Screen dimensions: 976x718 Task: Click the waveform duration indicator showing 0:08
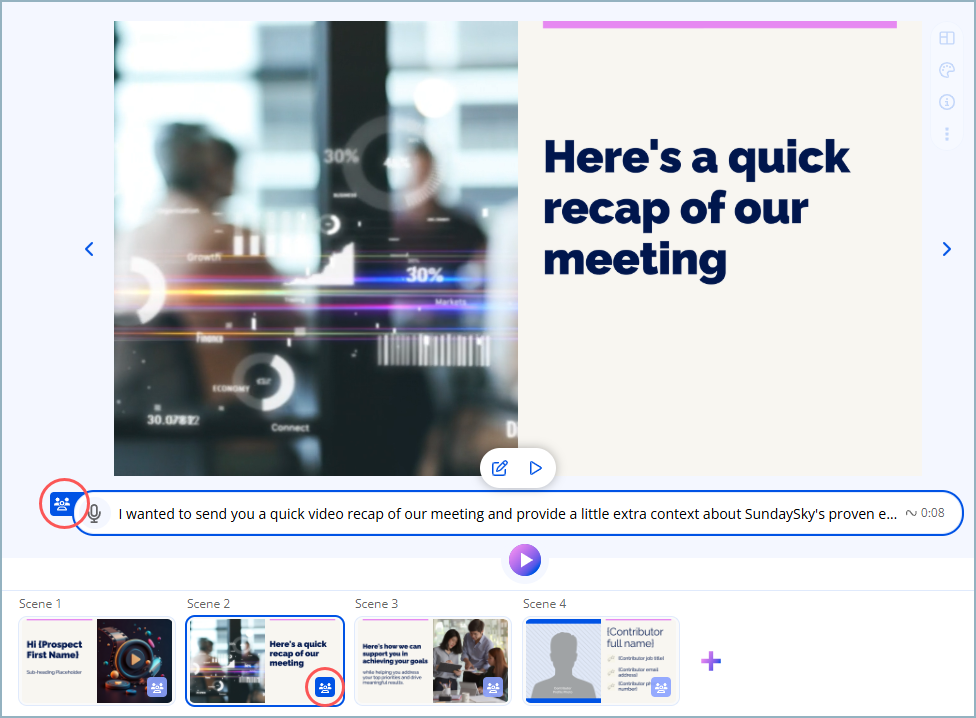click(x=926, y=513)
